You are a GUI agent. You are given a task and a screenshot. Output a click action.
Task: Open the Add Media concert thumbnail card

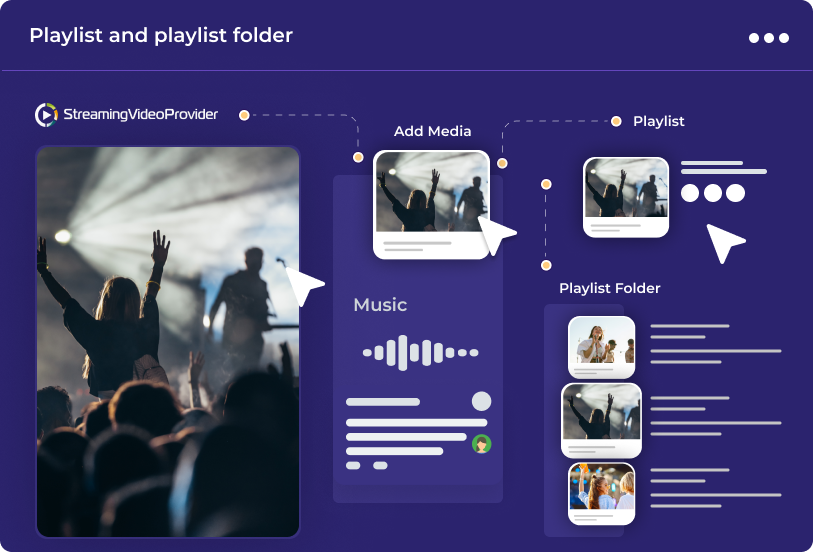[x=431, y=204]
